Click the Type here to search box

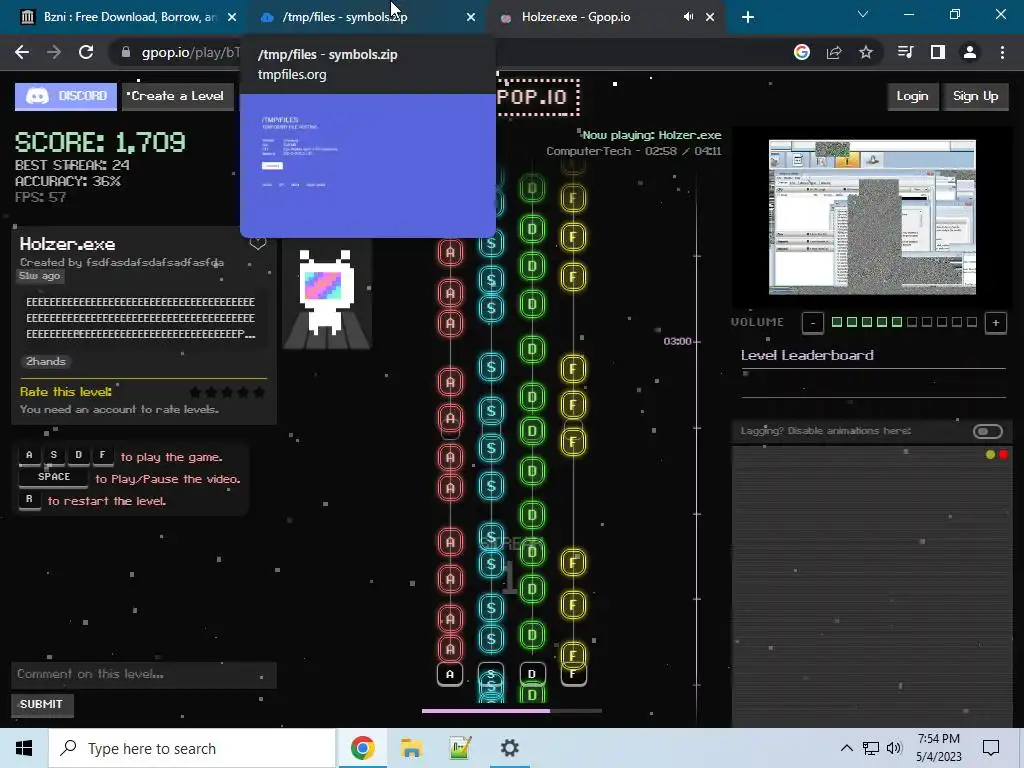coord(192,748)
